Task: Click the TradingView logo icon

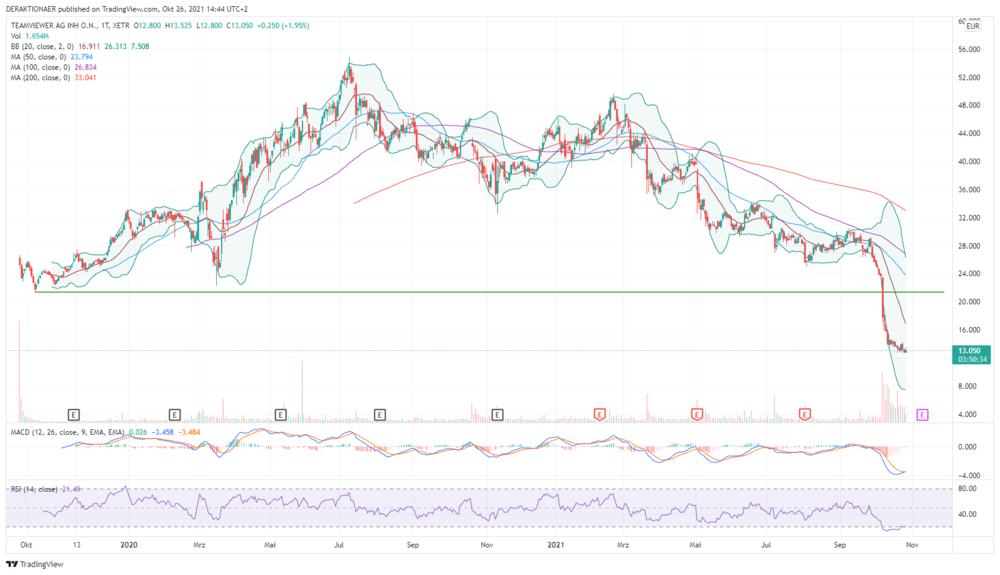Action: pyautogui.click(x=11, y=564)
